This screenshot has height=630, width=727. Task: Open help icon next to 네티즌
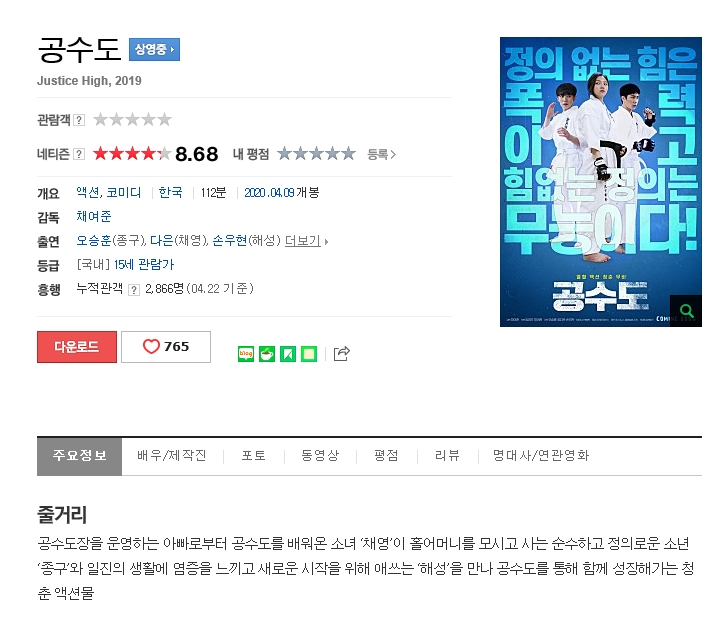pyautogui.click(x=79, y=154)
